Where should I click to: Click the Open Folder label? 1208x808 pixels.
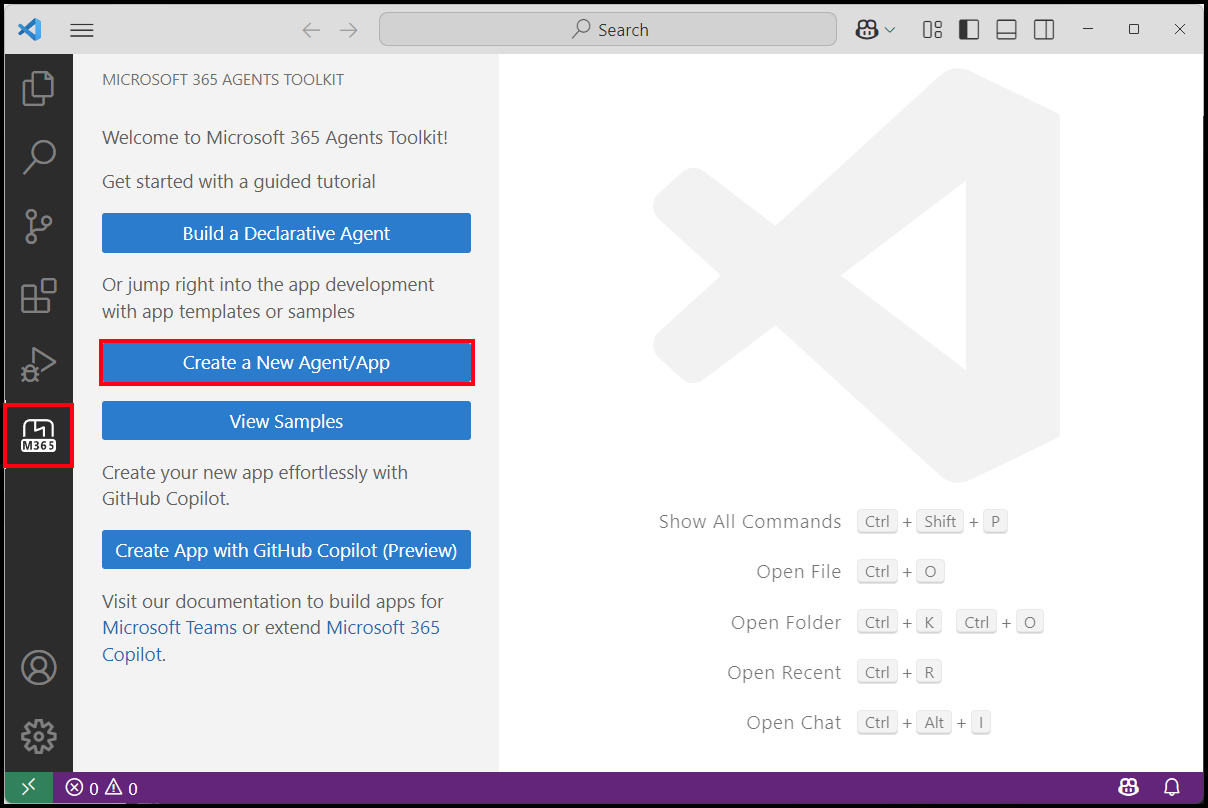point(786,622)
